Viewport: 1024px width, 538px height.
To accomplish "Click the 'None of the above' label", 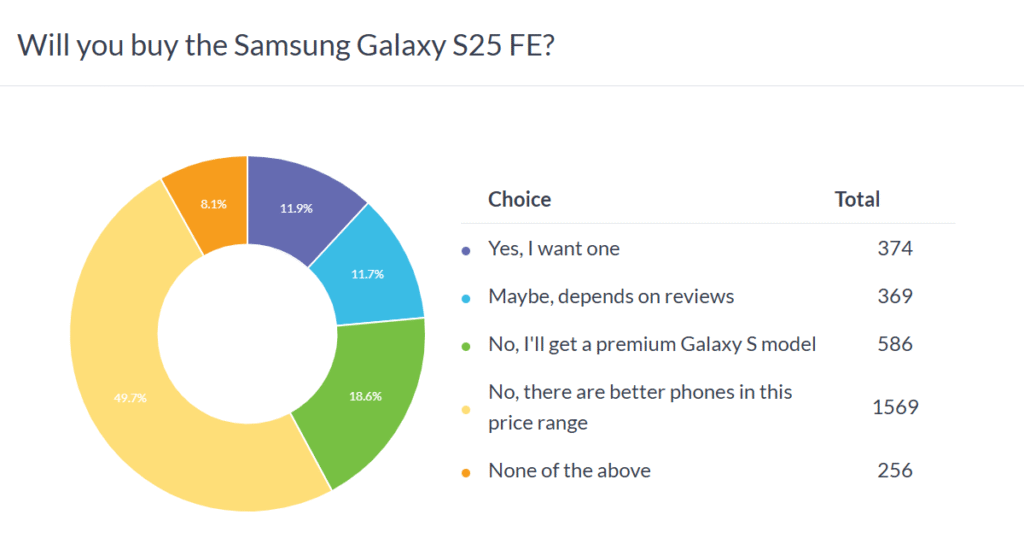I will [x=569, y=470].
